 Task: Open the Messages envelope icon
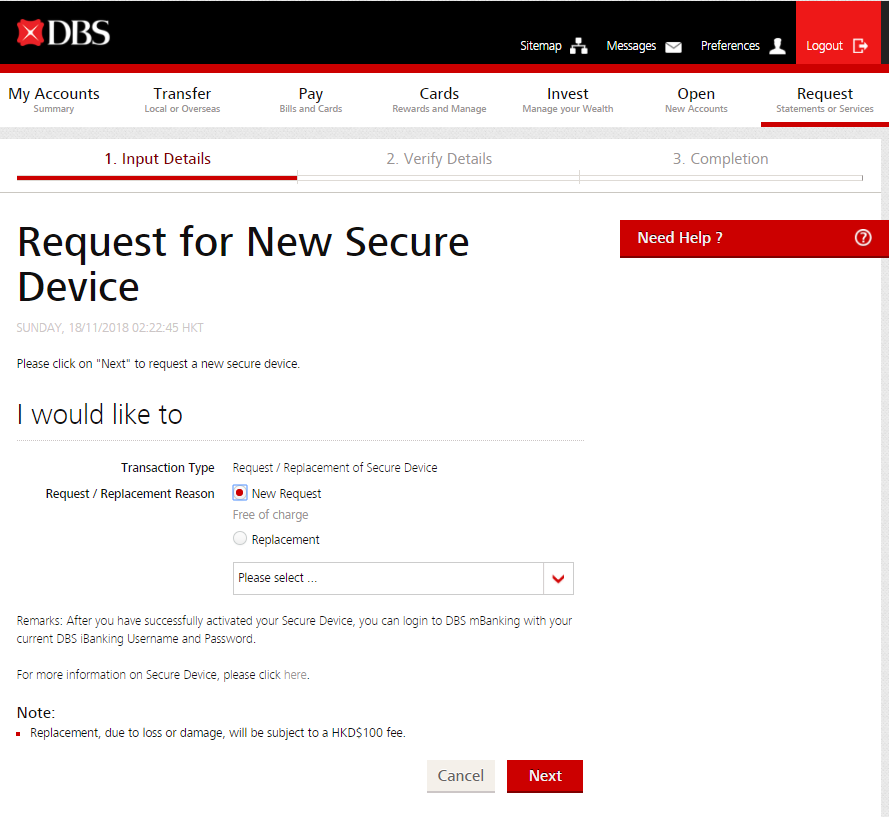pos(673,46)
